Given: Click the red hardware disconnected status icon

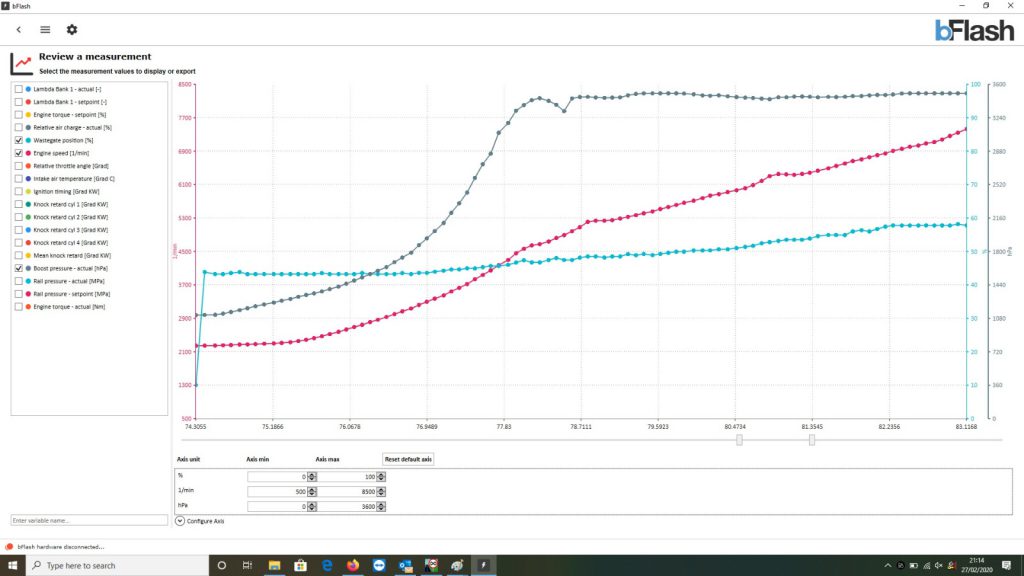Looking at the screenshot, I should click(8, 546).
